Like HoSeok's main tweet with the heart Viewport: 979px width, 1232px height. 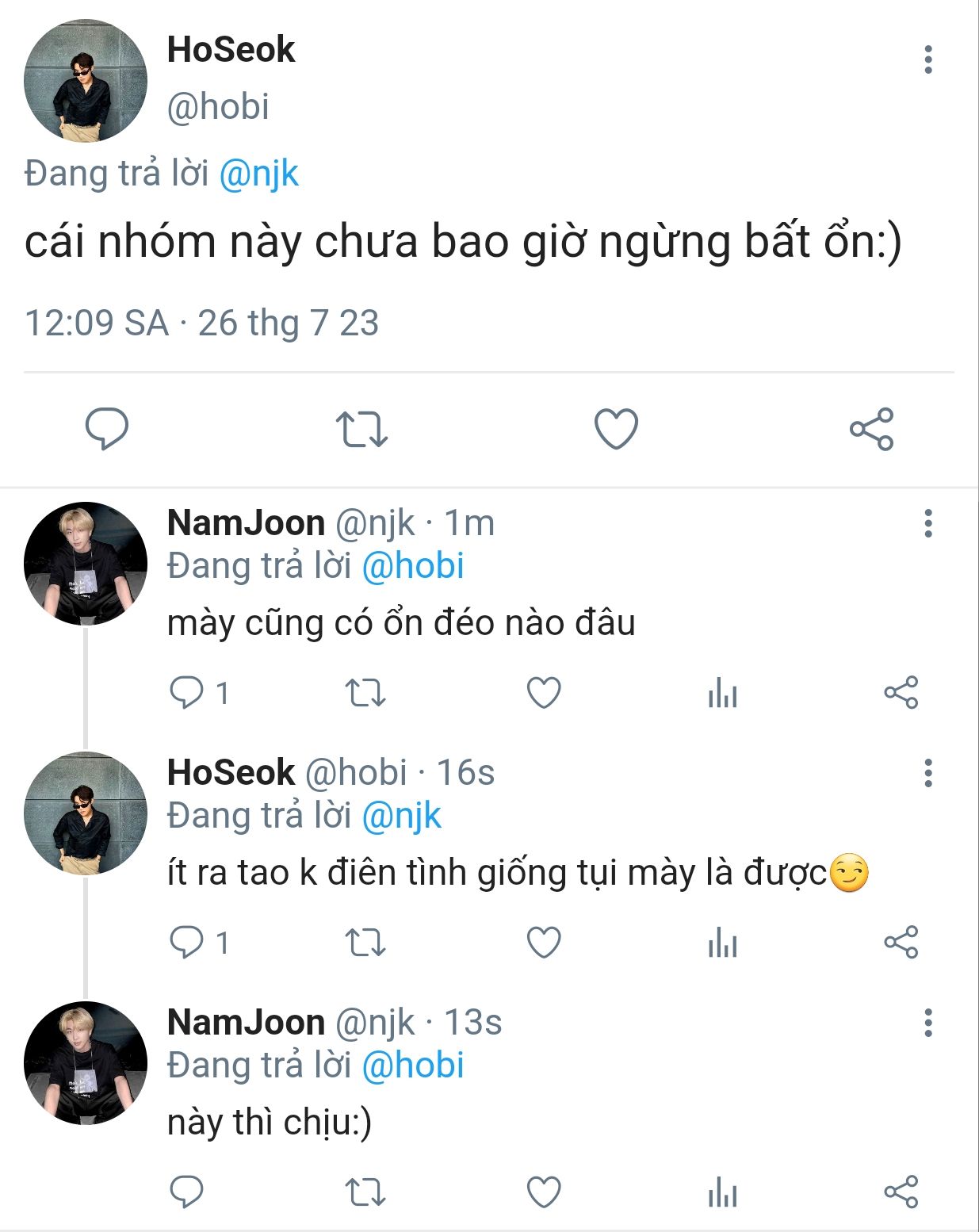coord(616,429)
